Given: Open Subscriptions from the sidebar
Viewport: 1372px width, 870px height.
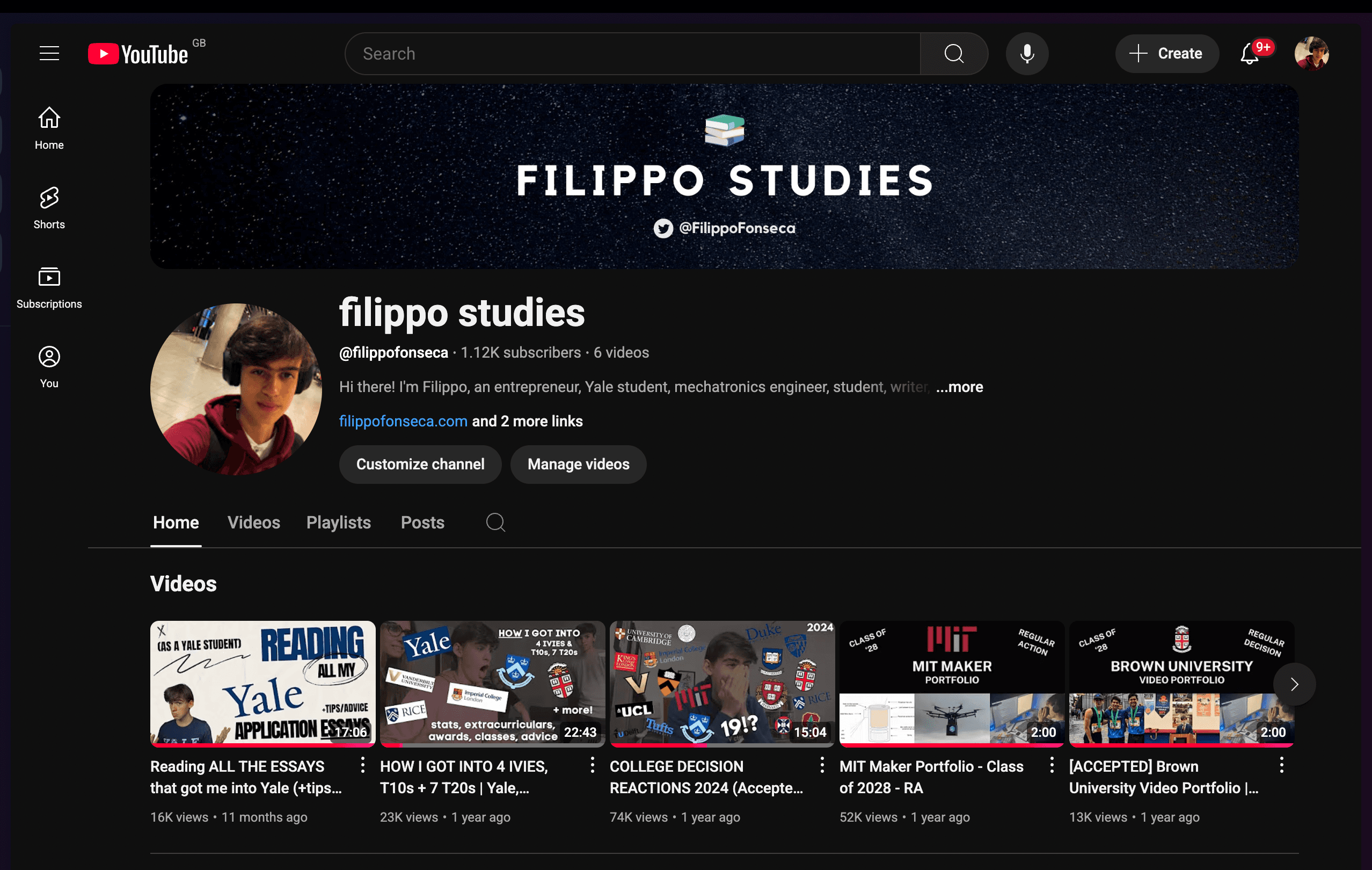Looking at the screenshot, I should pos(49,286).
